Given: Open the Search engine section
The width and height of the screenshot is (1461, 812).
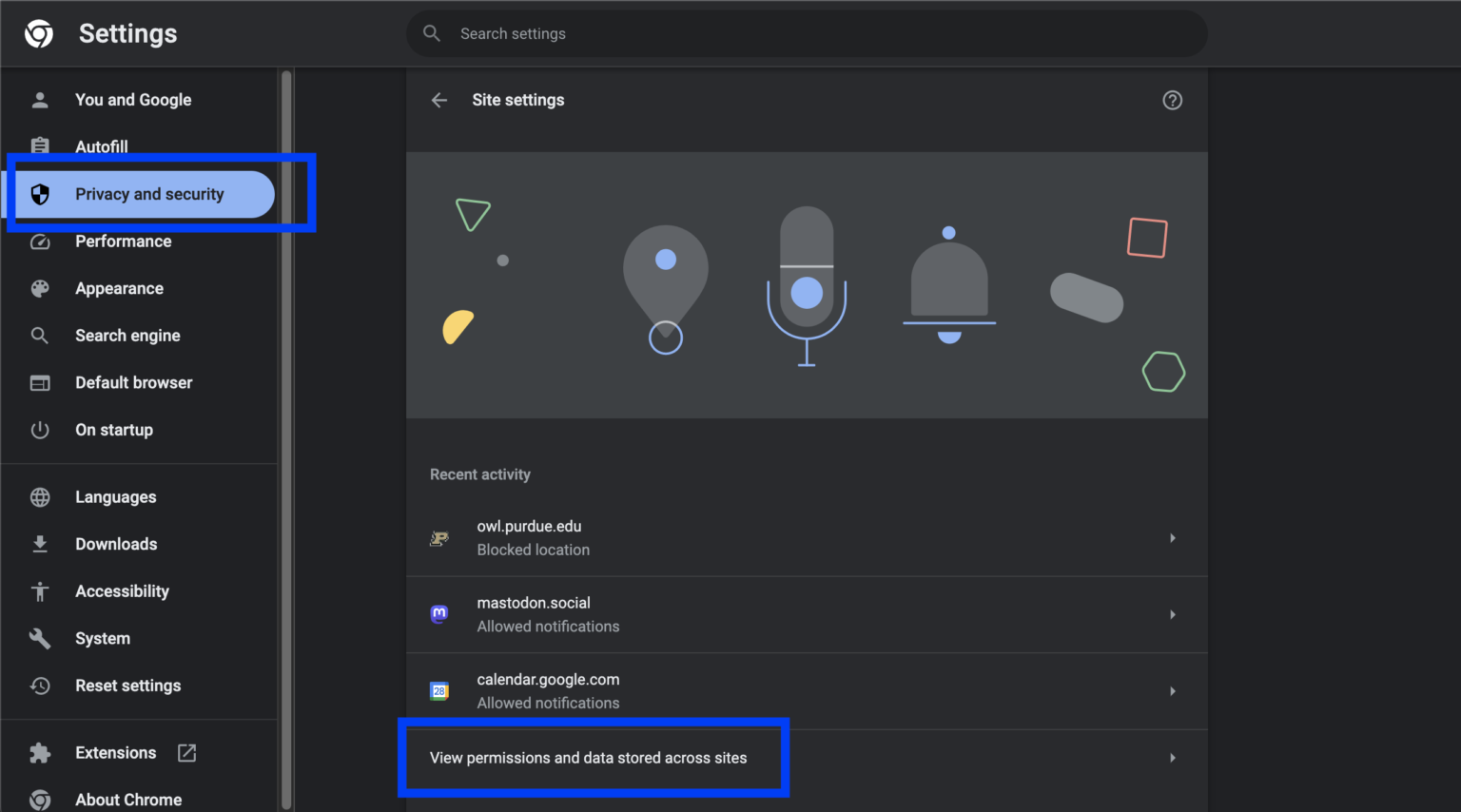Looking at the screenshot, I should (x=139, y=336).
